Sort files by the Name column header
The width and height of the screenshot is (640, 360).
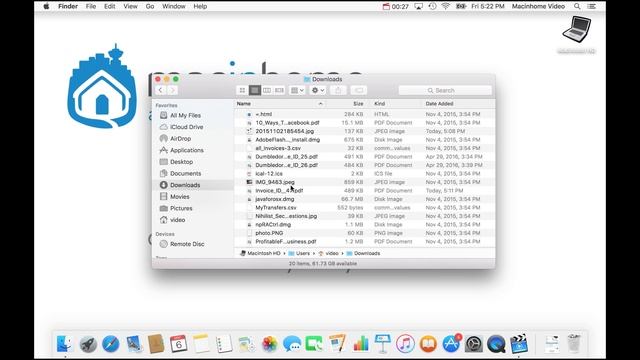(x=280, y=104)
